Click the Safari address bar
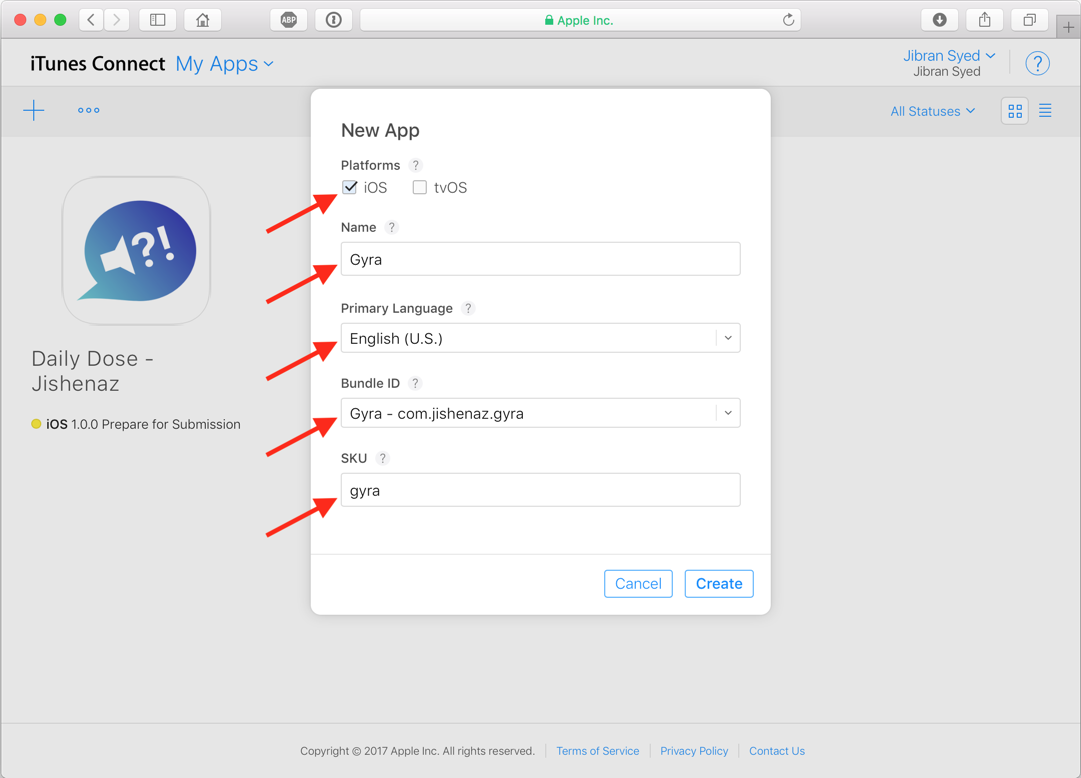 (x=580, y=20)
